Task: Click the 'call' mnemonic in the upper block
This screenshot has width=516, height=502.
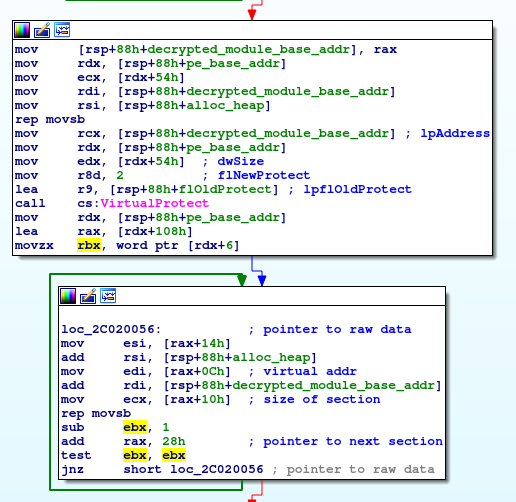Action: click(x=30, y=203)
